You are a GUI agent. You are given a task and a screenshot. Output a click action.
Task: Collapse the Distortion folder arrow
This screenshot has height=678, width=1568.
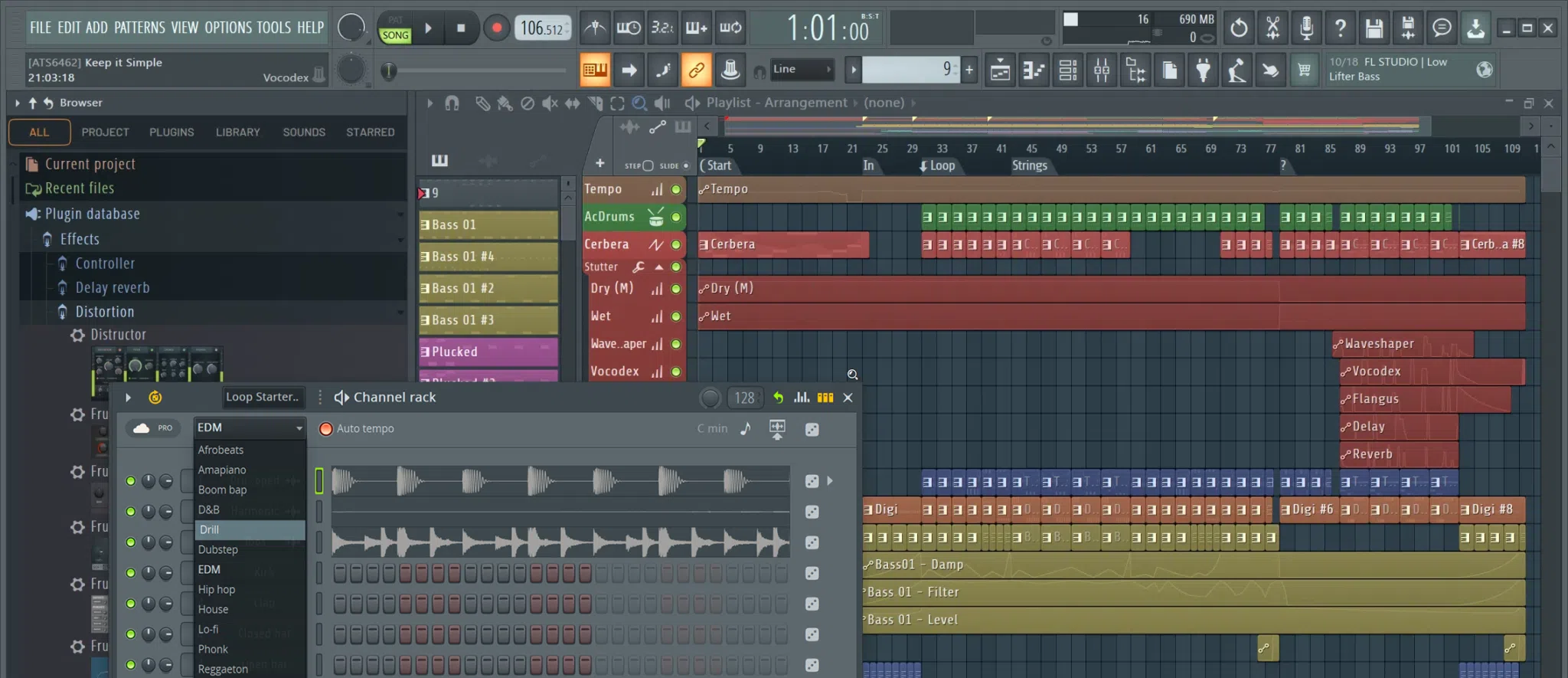coord(400,313)
